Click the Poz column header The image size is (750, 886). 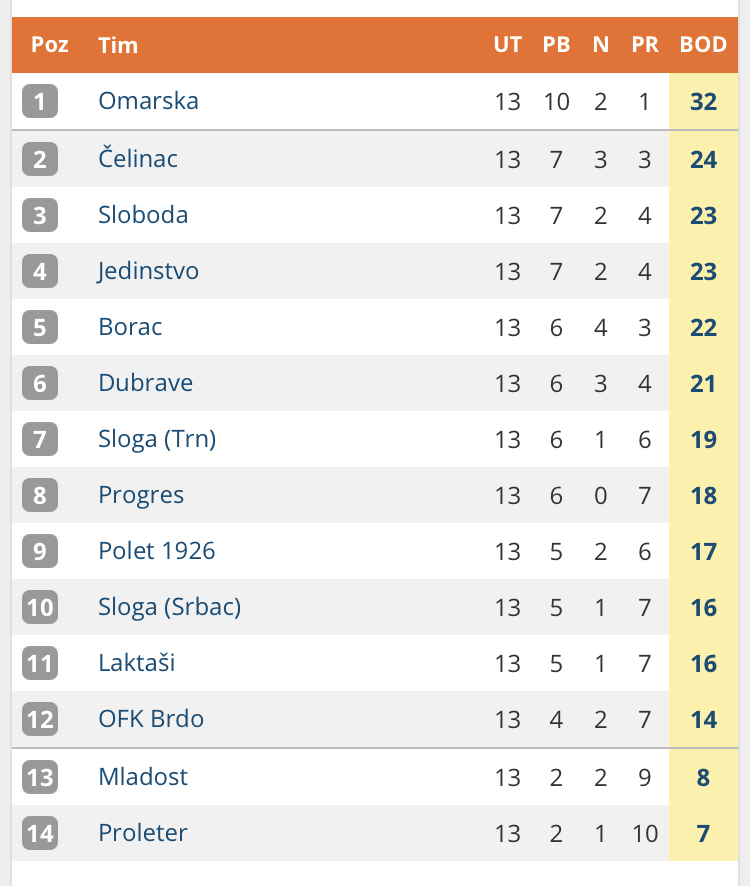tap(50, 45)
